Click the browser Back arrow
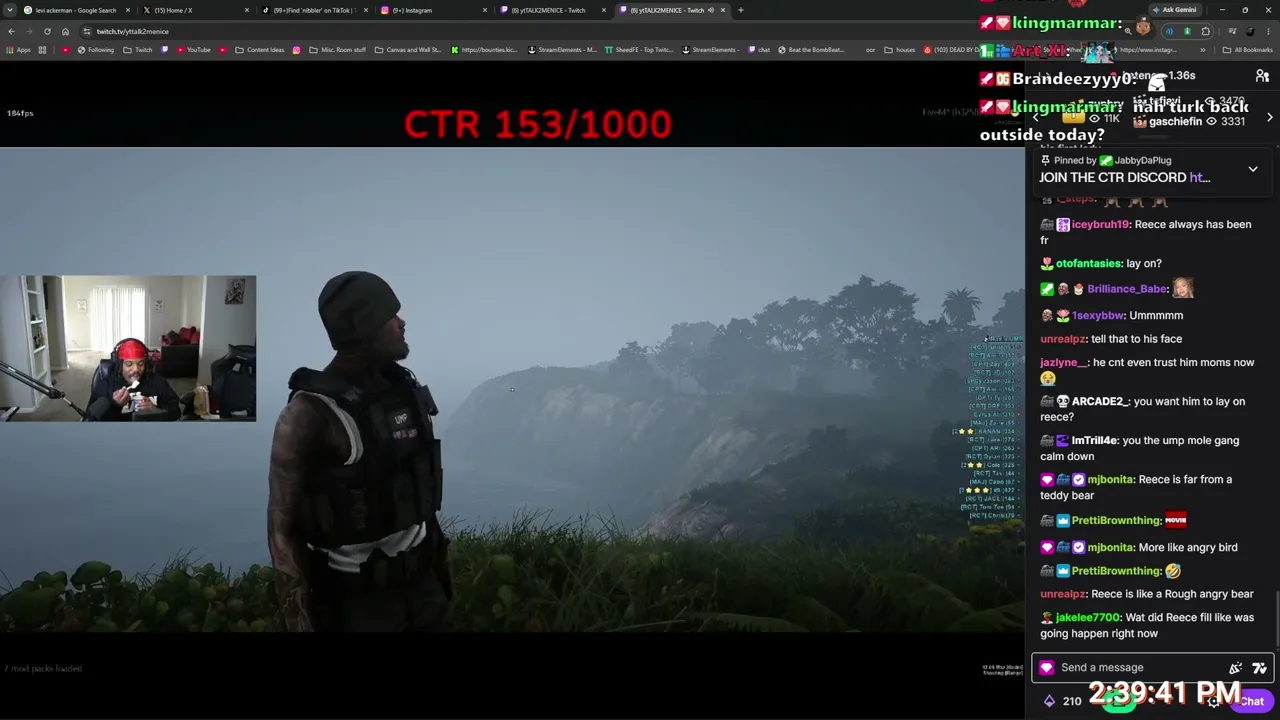The height and width of the screenshot is (720, 1280). (x=11, y=31)
